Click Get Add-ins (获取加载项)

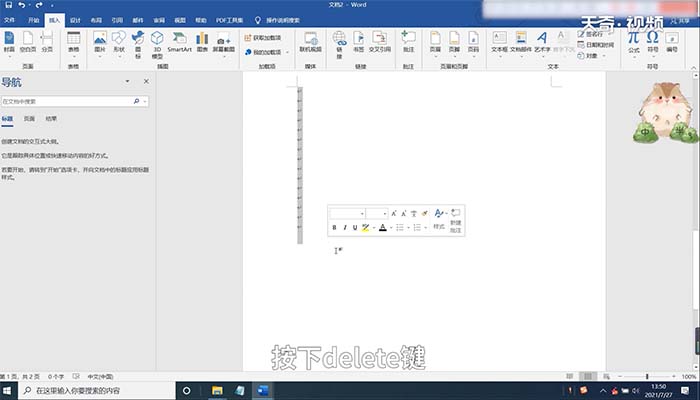point(263,38)
